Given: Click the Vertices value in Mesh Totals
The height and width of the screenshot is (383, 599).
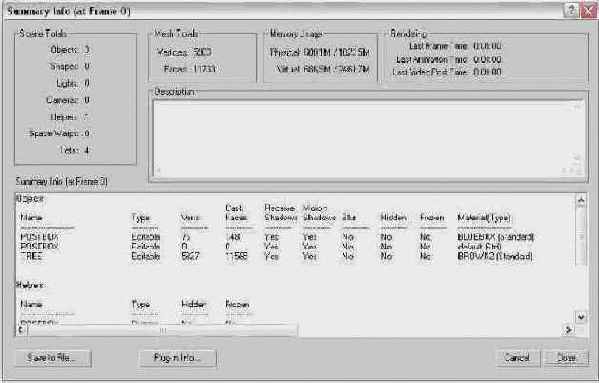Looking at the screenshot, I should [202, 52].
